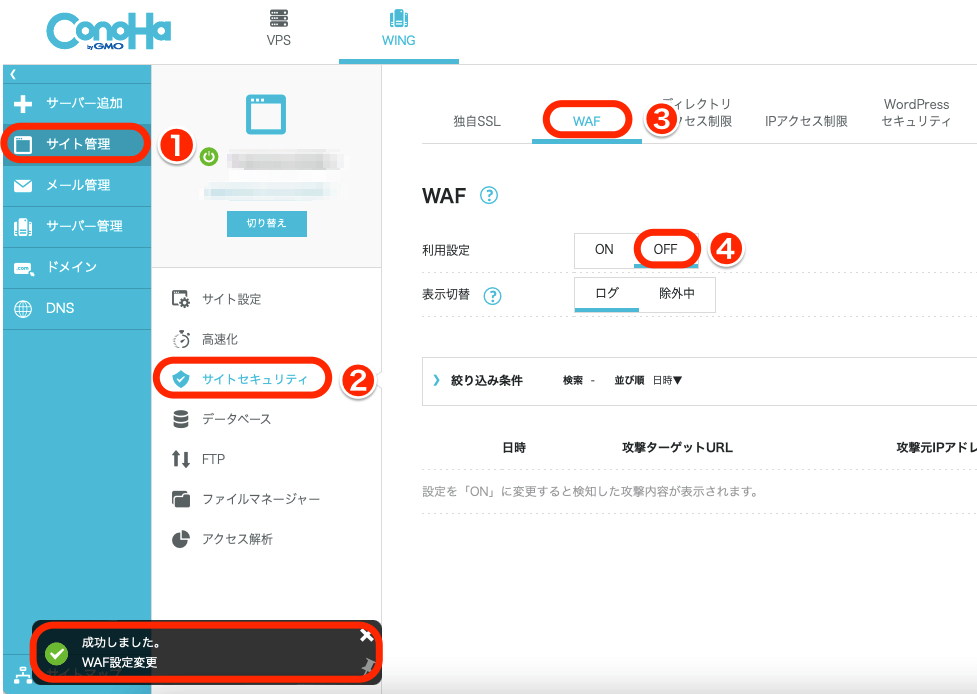Open the 並び順 日時 sort dropdown
The height and width of the screenshot is (694, 977).
[x=667, y=380]
